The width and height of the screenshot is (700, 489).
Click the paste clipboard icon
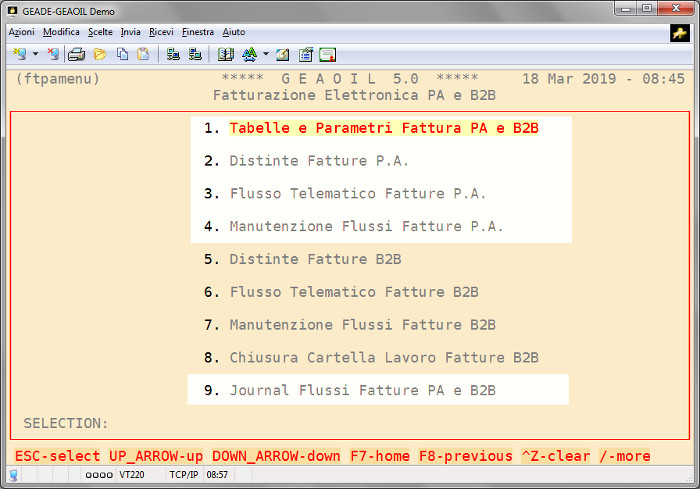(143, 54)
